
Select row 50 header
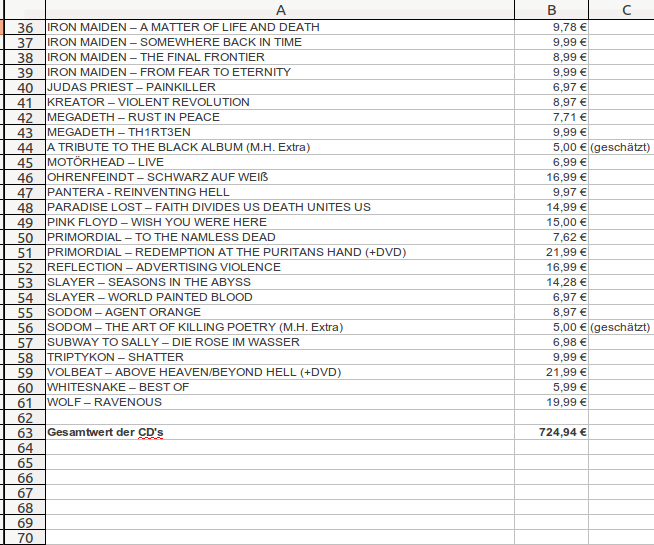tap(25, 238)
